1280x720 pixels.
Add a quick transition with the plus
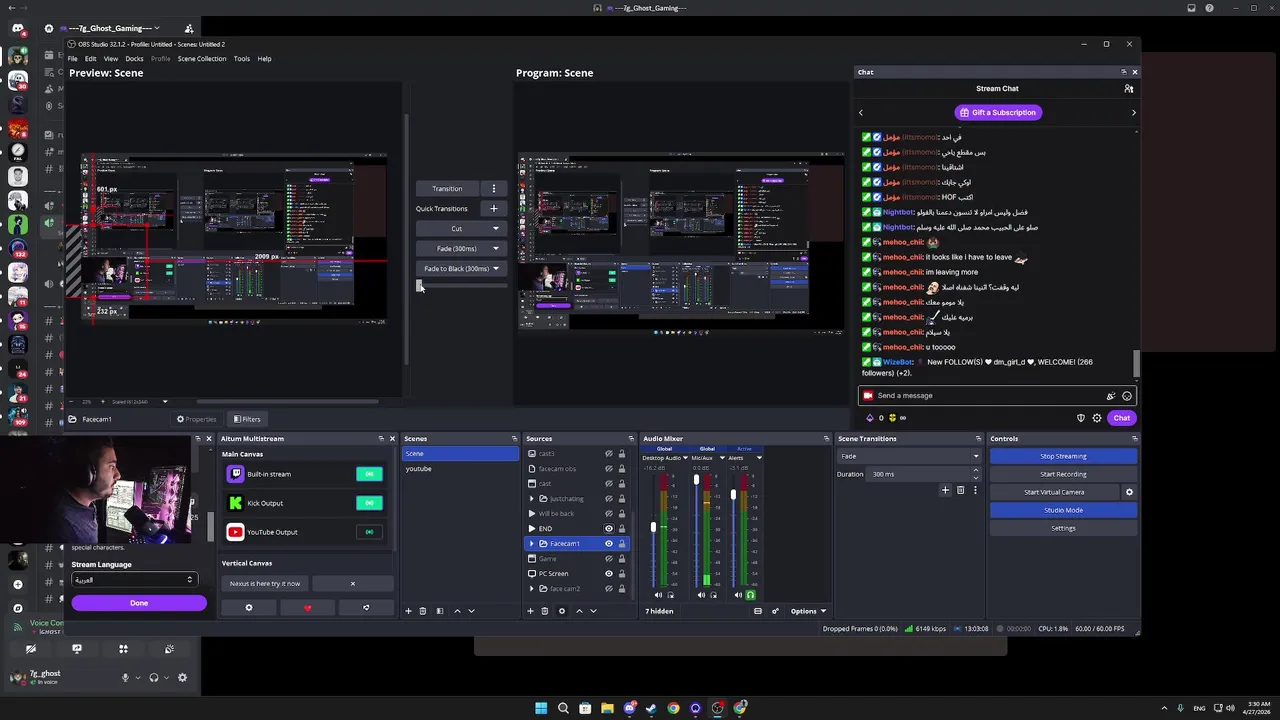[493, 208]
